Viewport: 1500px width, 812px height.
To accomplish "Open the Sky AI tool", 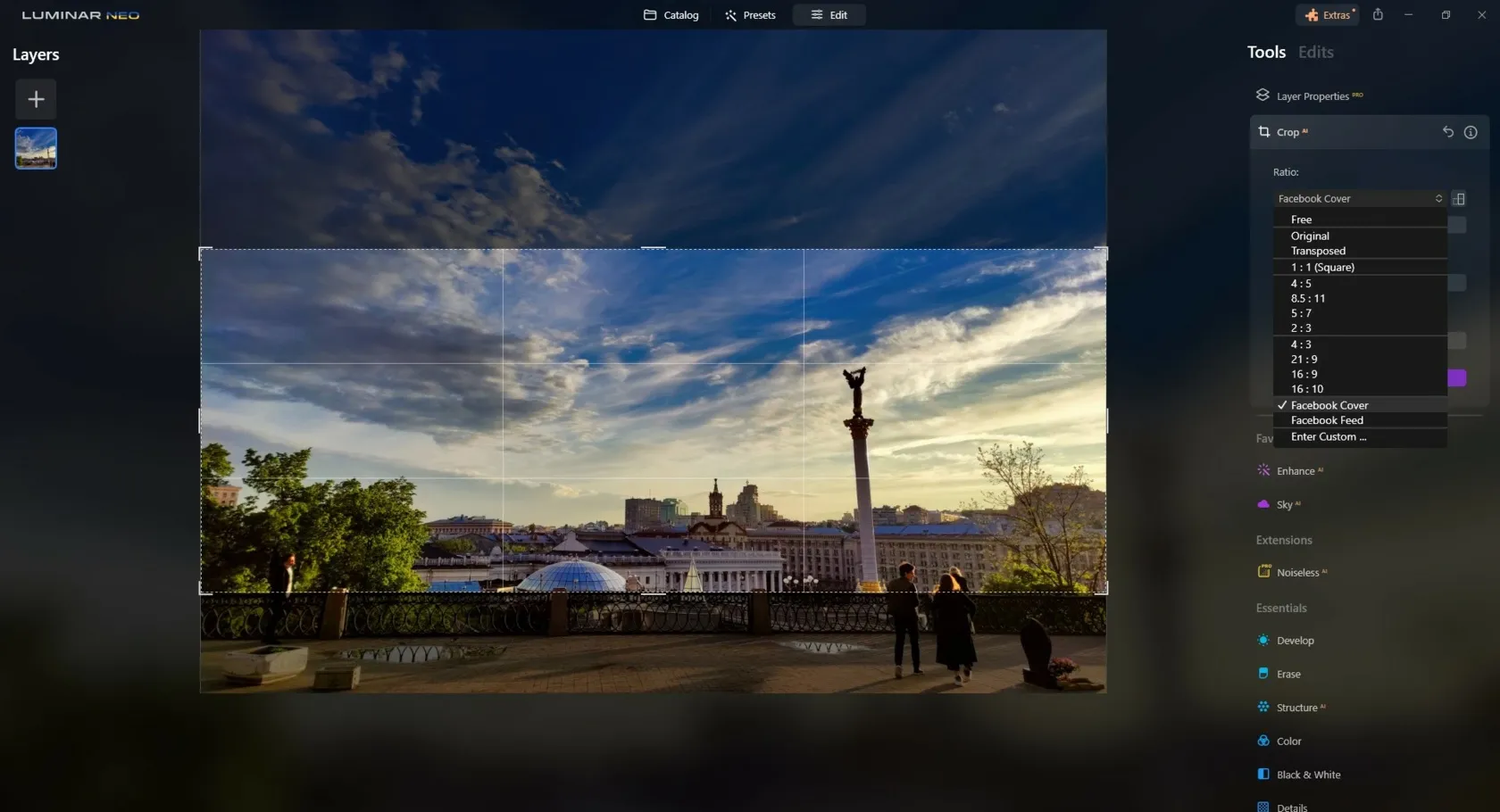I will 1287,503.
